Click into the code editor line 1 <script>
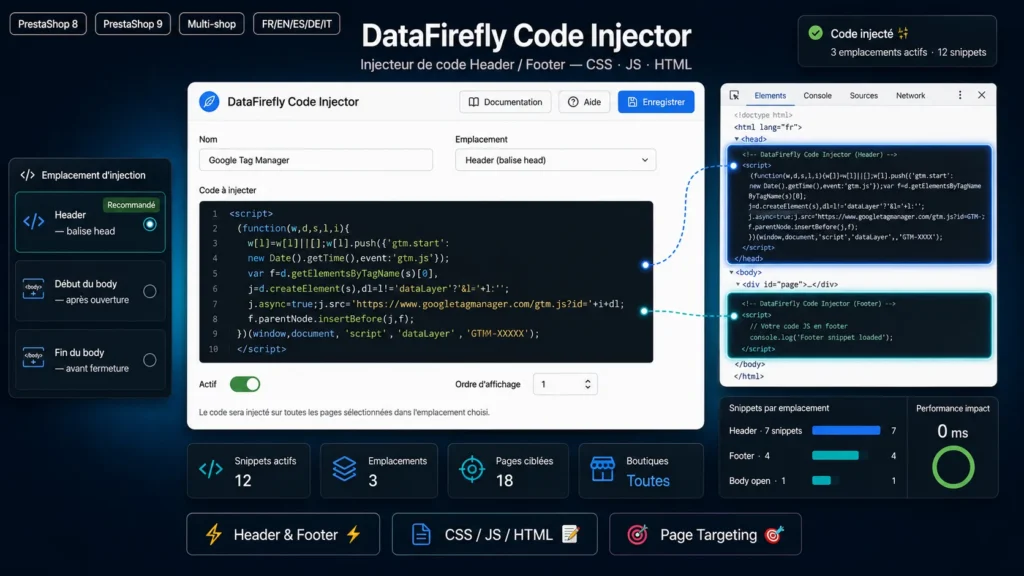Image resolution: width=1024 pixels, height=576 pixels. (251, 214)
